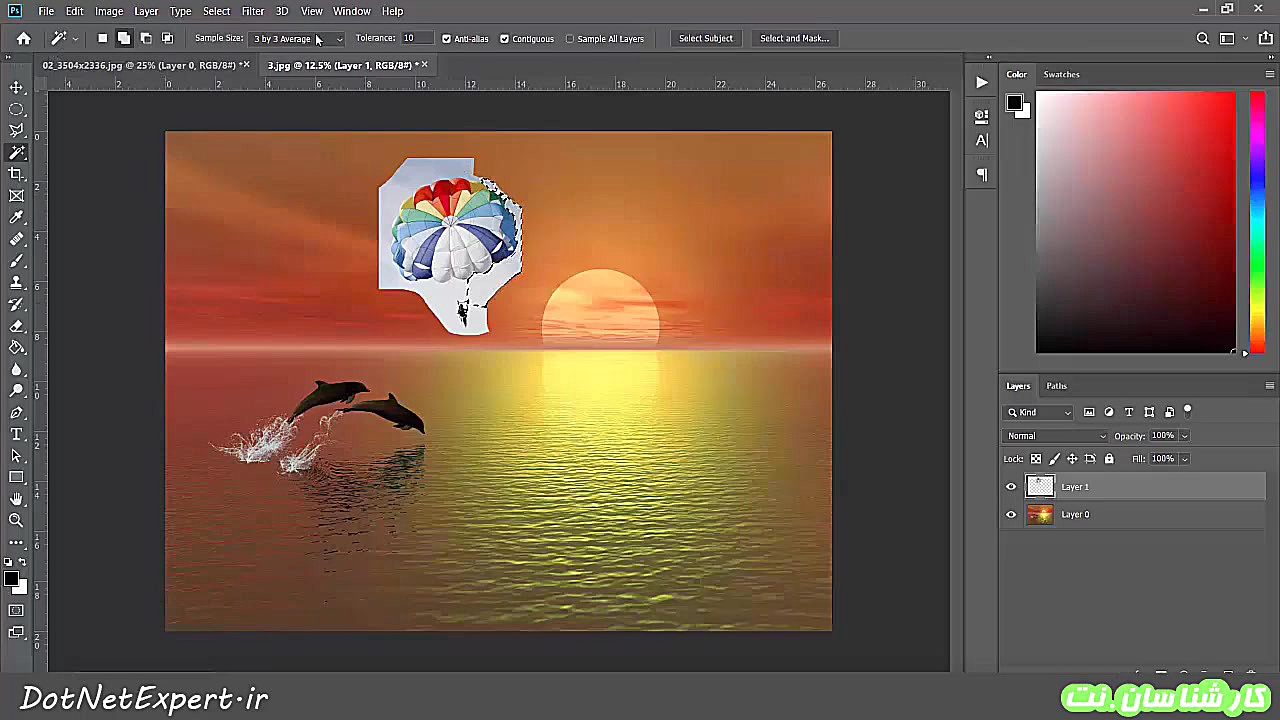Viewport: 1280px width, 720px height.
Task: Enable Sample All Layers checkbox
Action: tap(570, 39)
